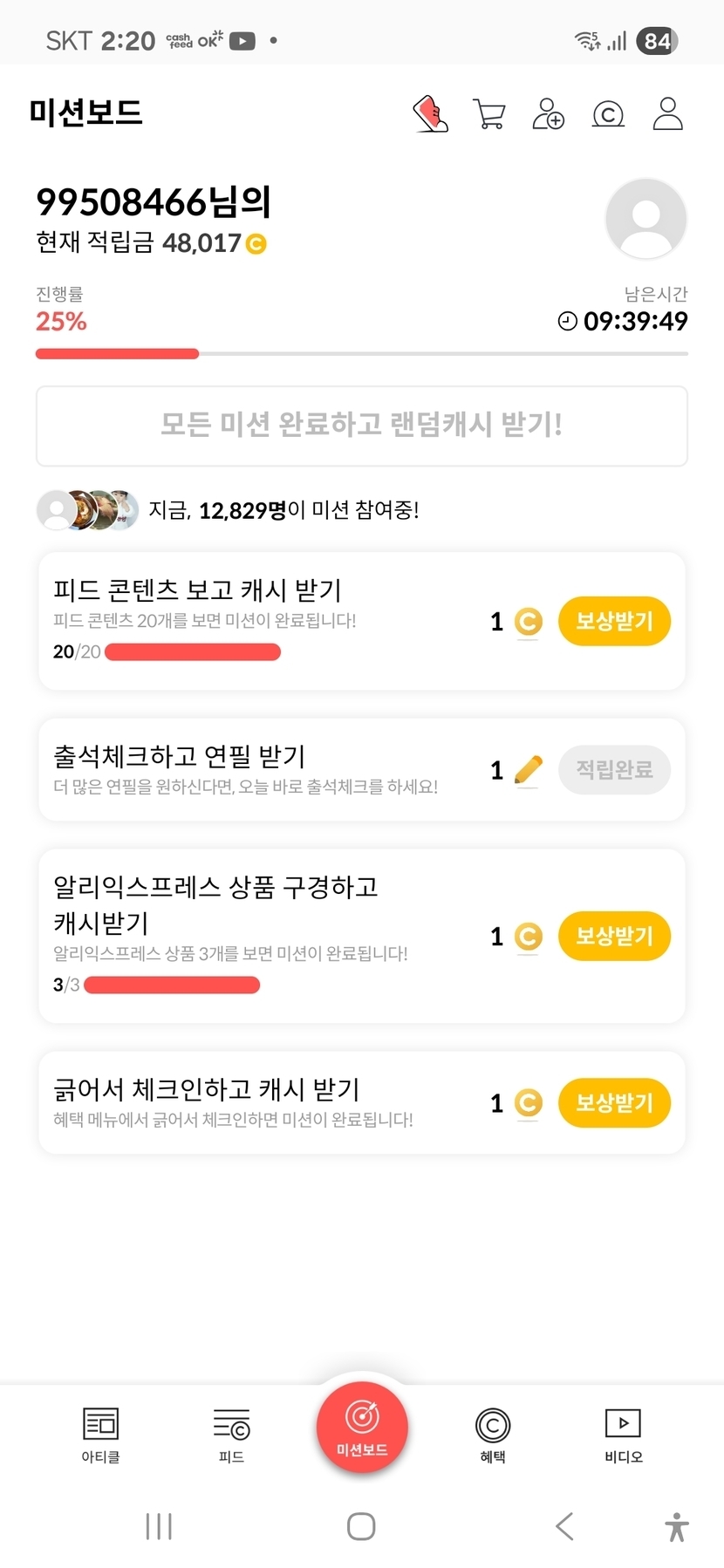Tap the participants' avatar cluster
This screenshot has height=1568, width=724.
[87, 510]
